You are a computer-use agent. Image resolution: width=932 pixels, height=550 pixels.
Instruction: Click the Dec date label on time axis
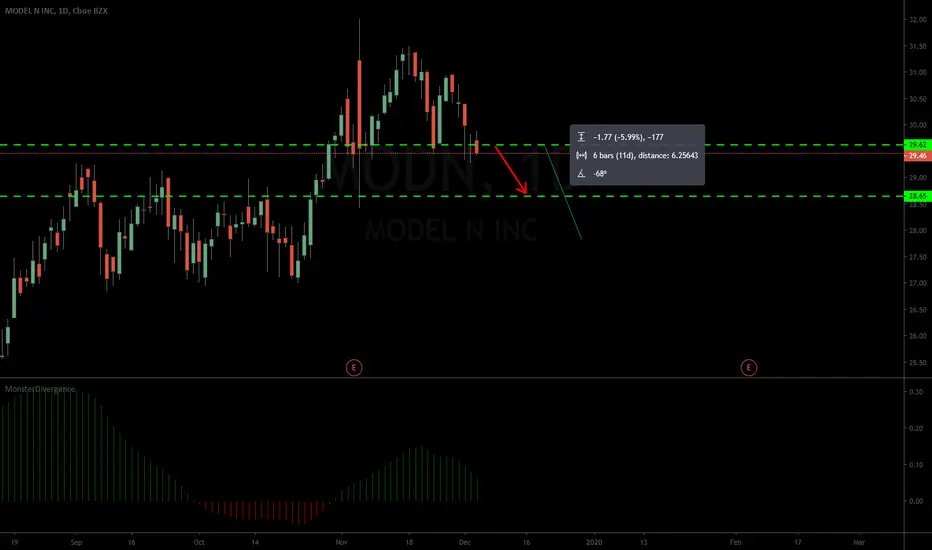pyautogui.click(x=465, y=542)
